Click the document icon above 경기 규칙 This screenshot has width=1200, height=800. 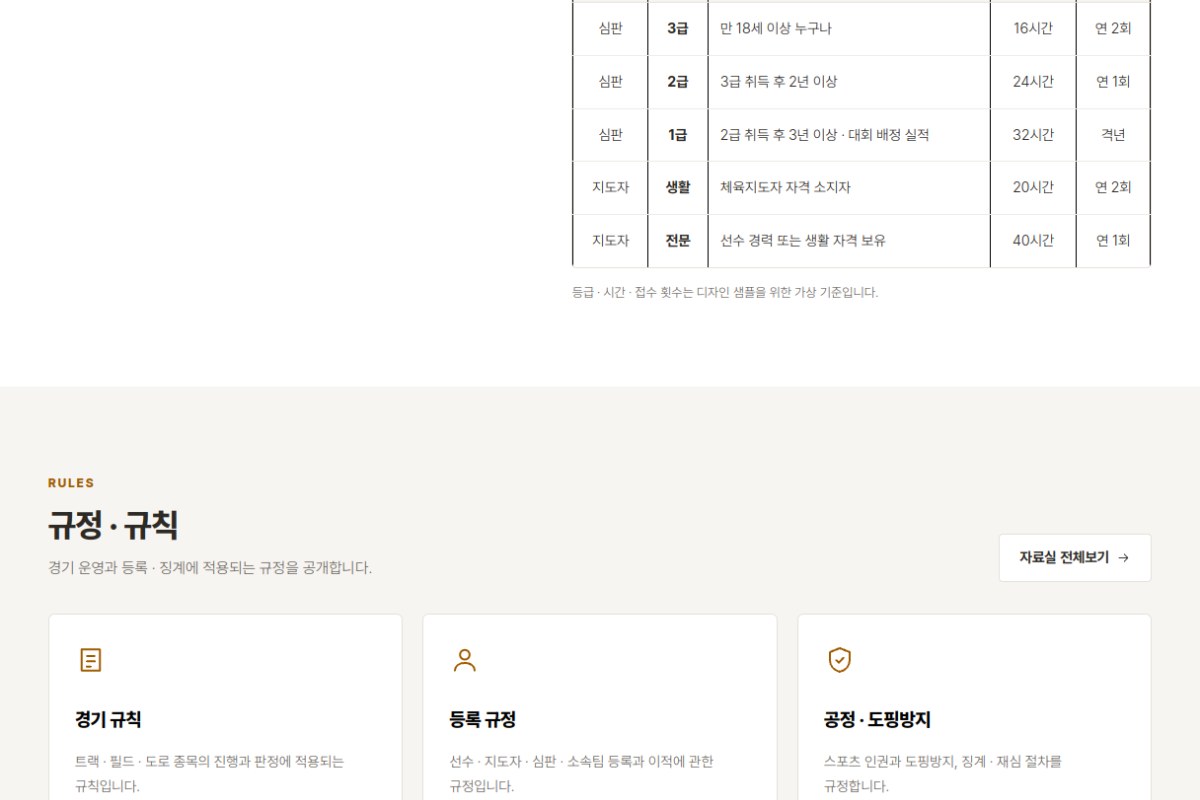coord(91,660)
